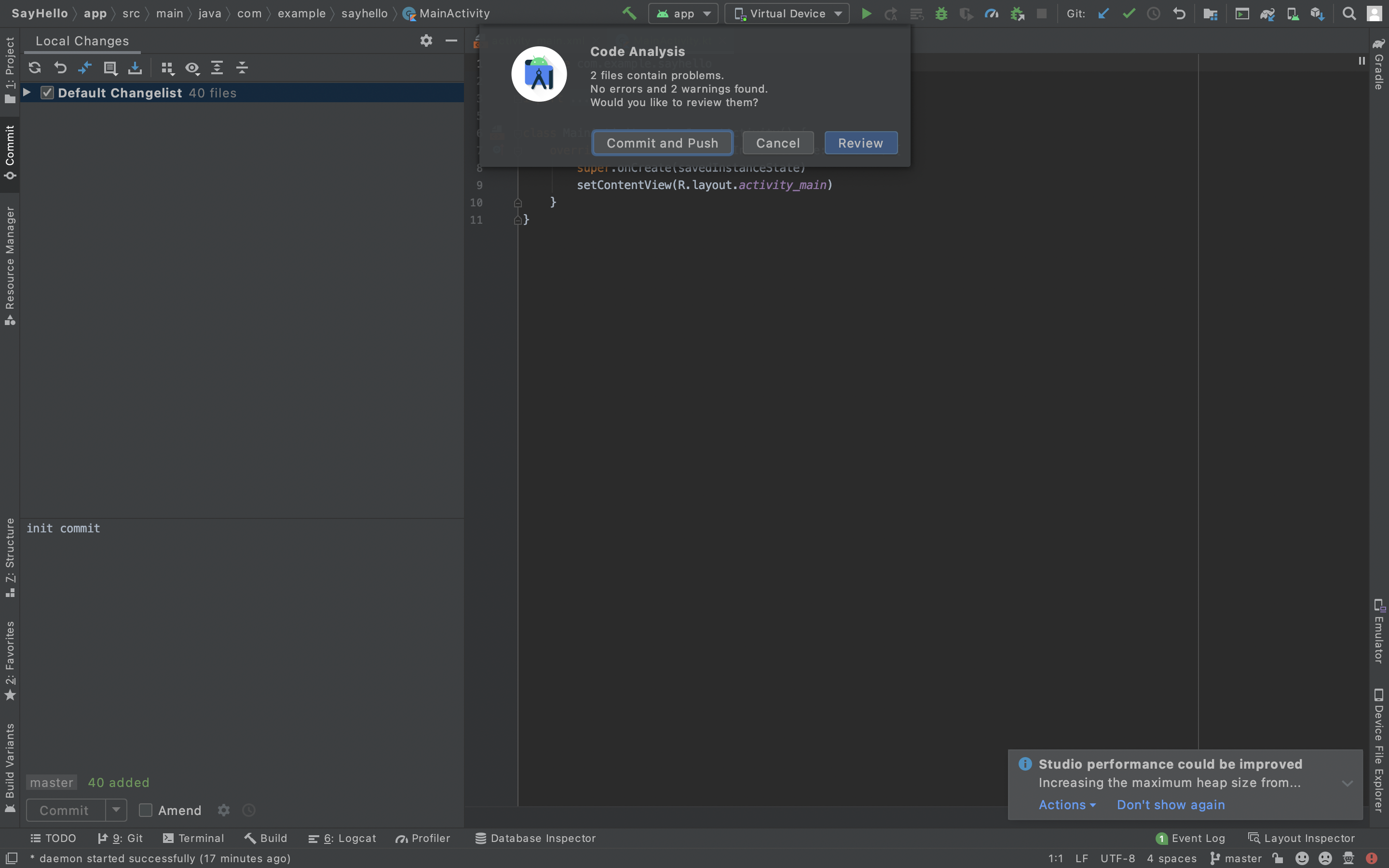The width and height of the screenshot is (1389, 868).
Task: Open commit options gear beside Amend
Action: (224, 810)
